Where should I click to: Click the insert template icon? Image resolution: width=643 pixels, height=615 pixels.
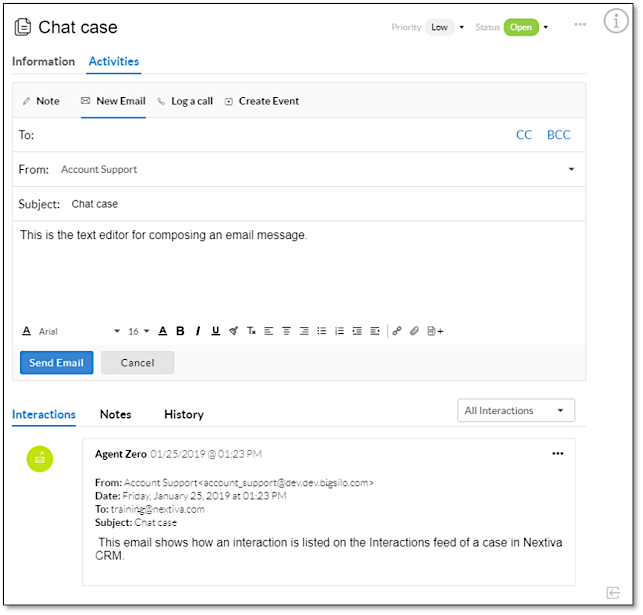[x=435, y=331]
